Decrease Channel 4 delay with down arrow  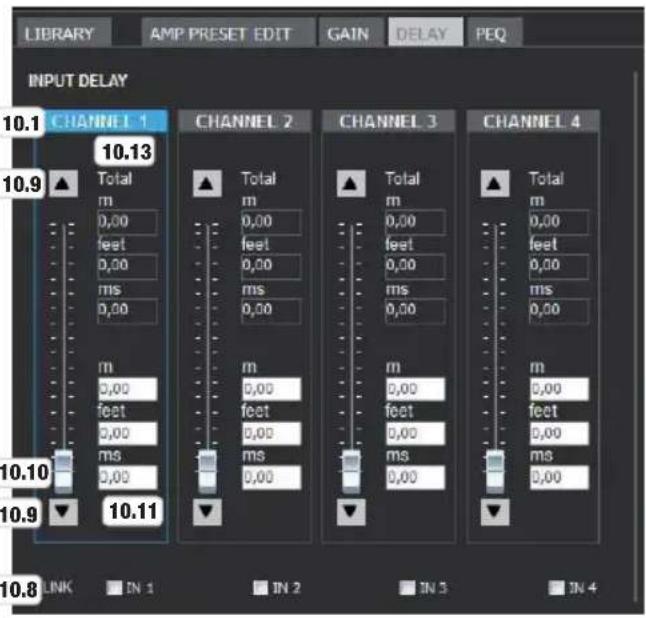coord(494,512)
